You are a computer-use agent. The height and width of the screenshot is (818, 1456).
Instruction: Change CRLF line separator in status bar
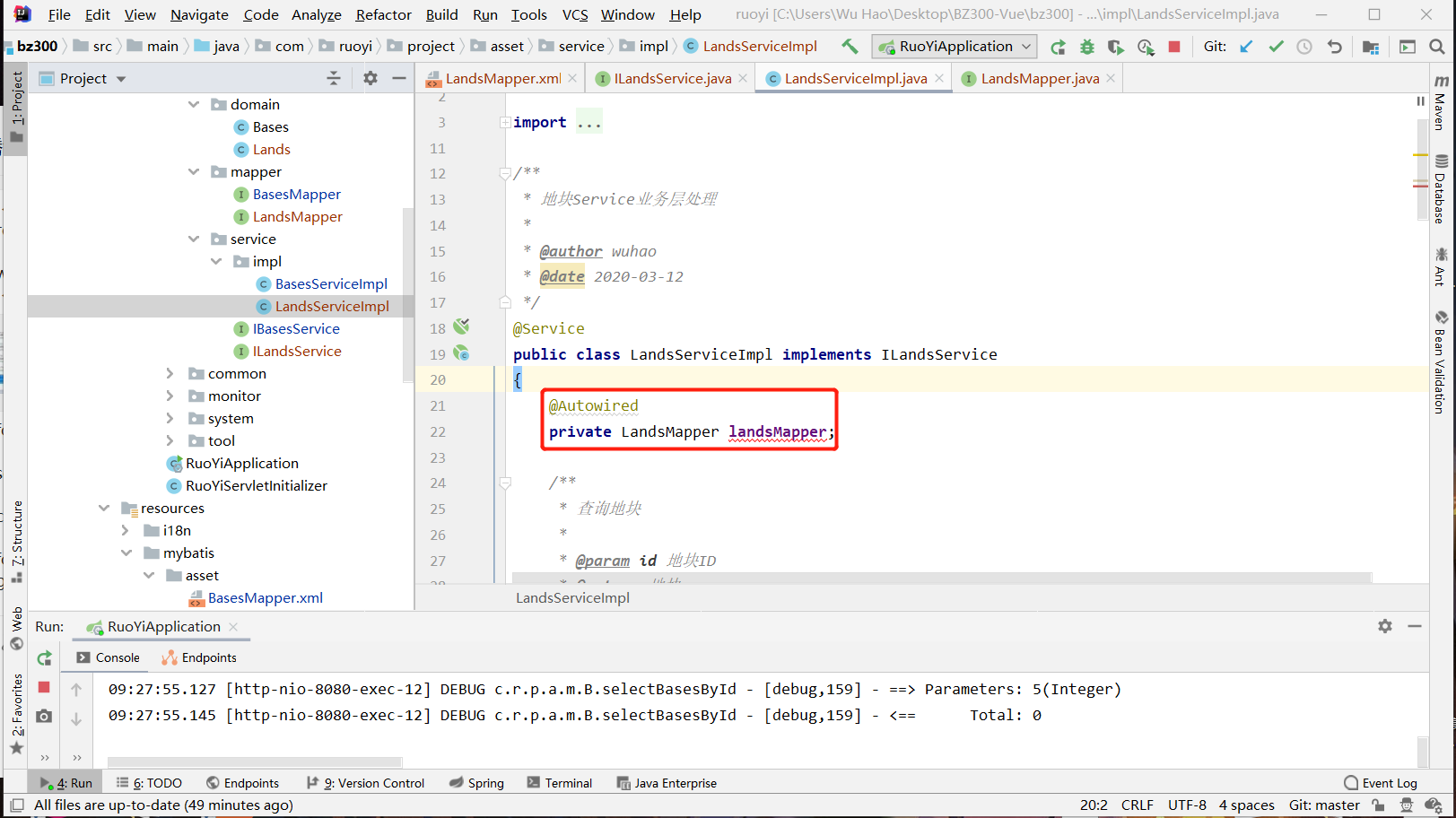(1137, 805)
